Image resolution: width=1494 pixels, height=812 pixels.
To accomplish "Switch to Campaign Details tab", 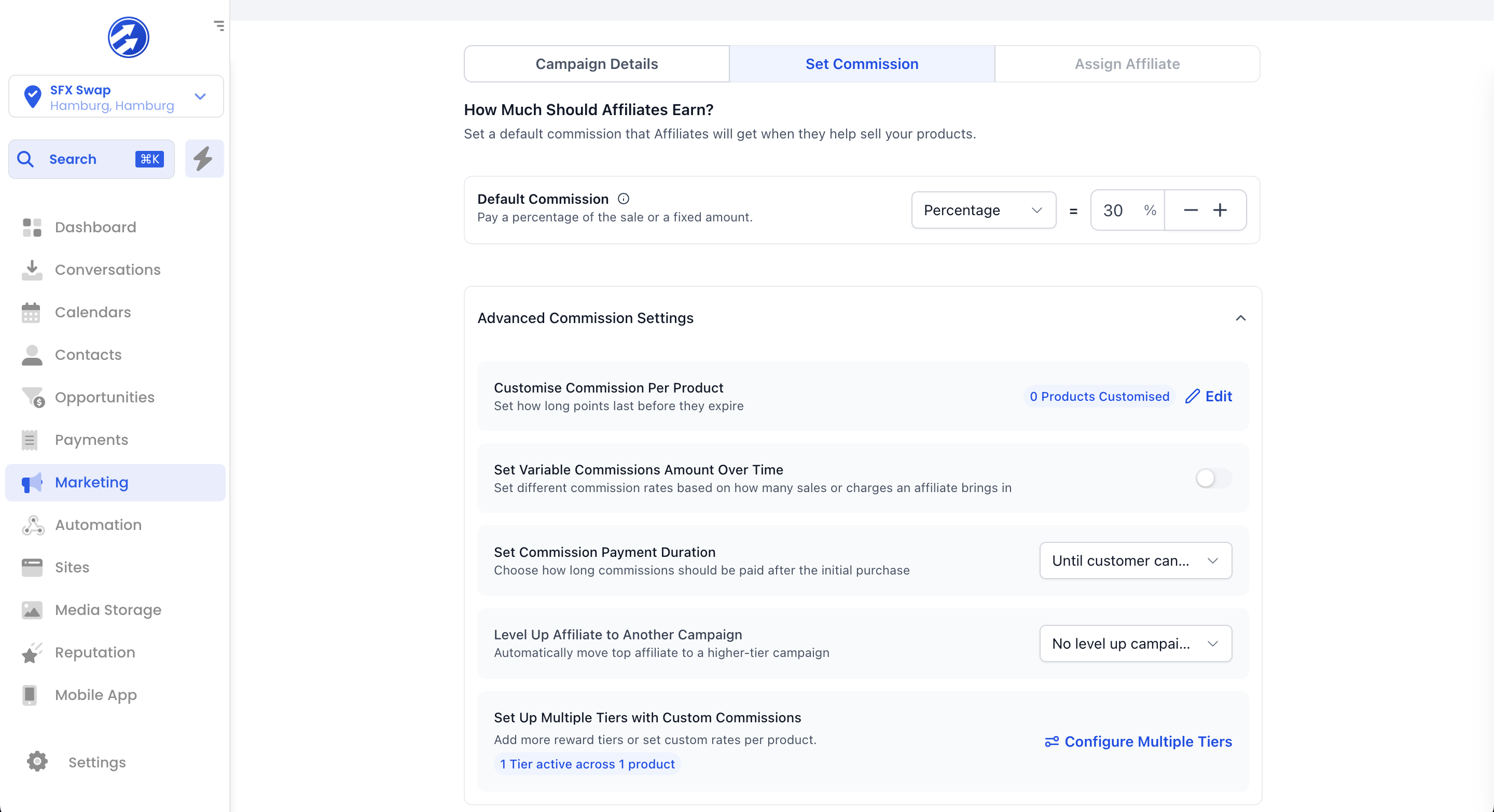I will 596,64.
